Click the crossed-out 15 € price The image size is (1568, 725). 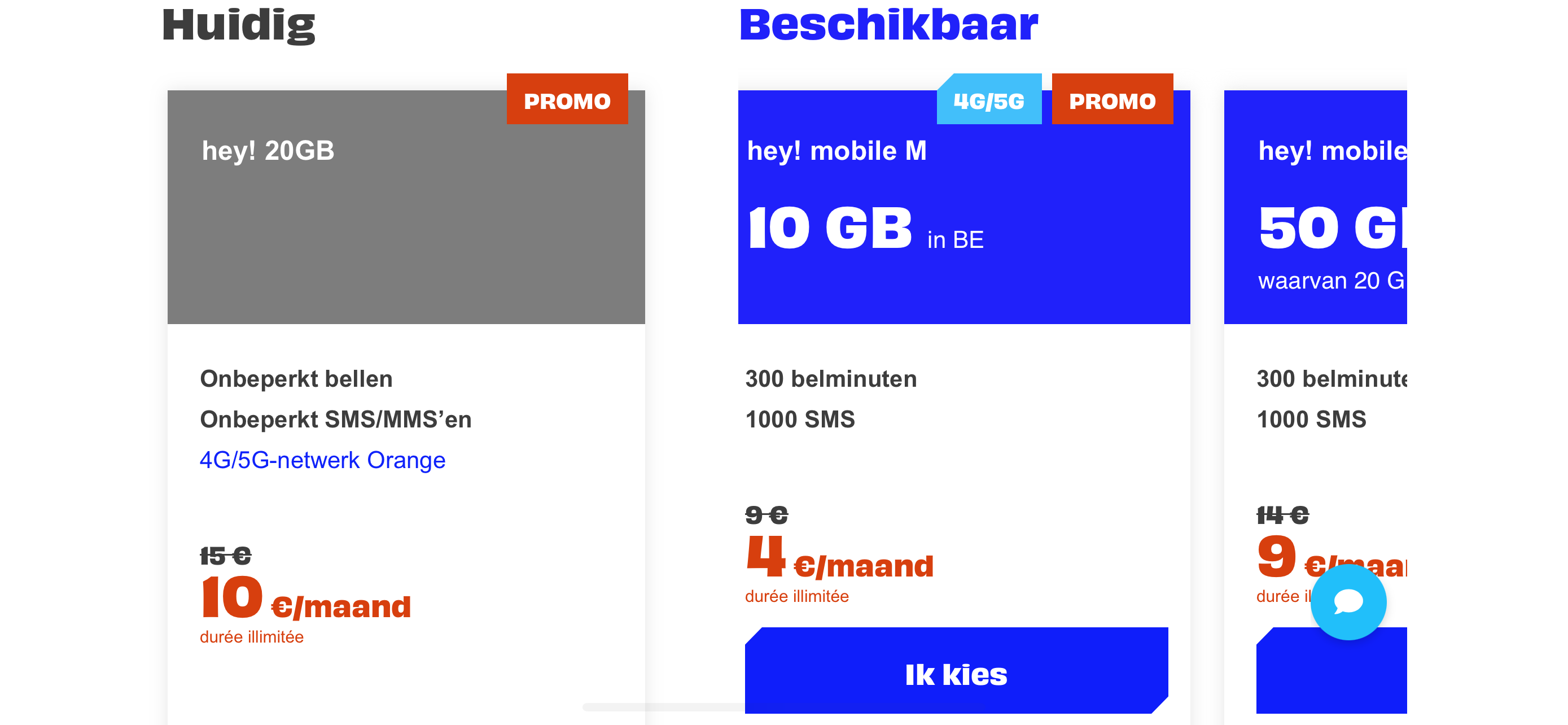[225, 555]
